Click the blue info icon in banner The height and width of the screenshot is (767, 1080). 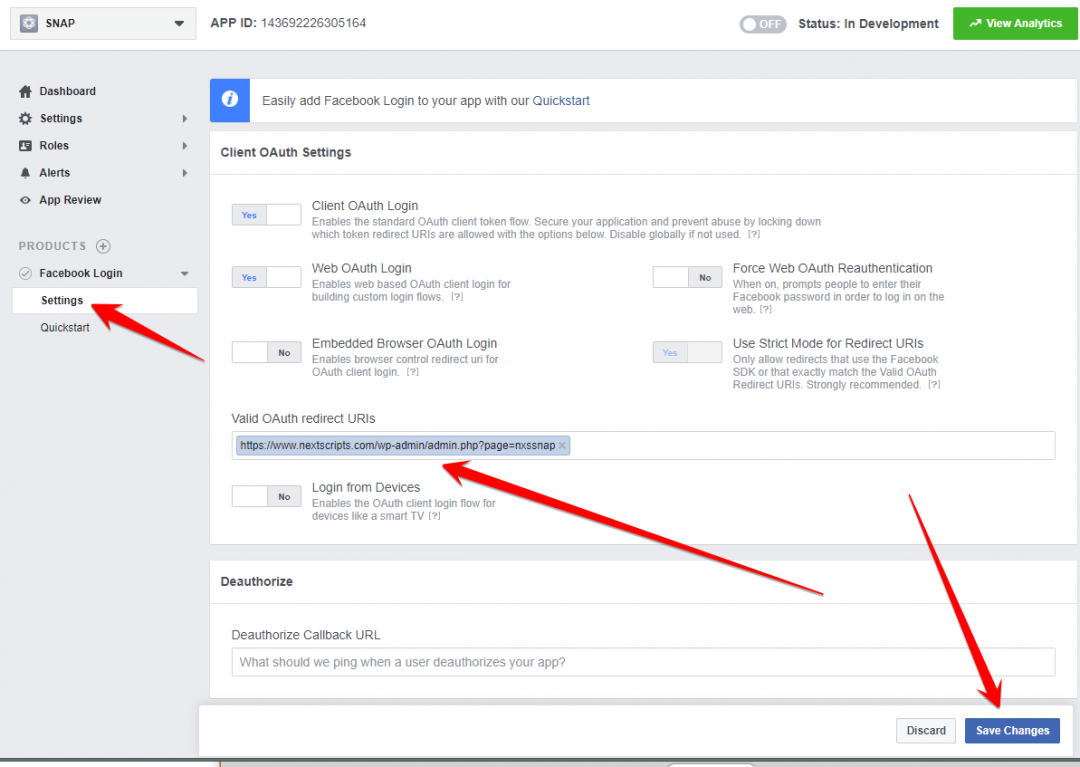coord(230,100)
